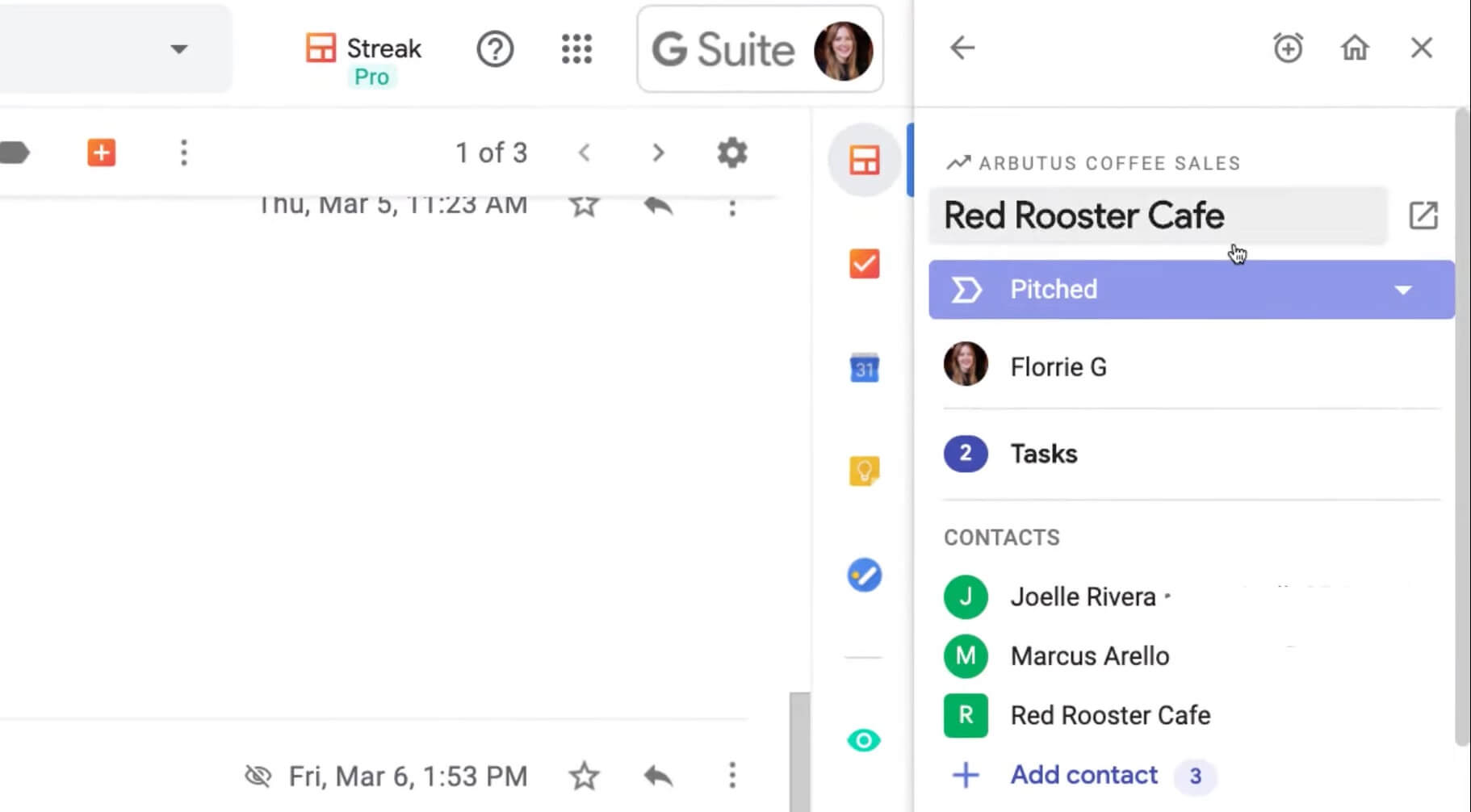1471x812 pixels.
Task: Go to the older conversation arrow
Action: pyautogui.click(x=658, y=153)
